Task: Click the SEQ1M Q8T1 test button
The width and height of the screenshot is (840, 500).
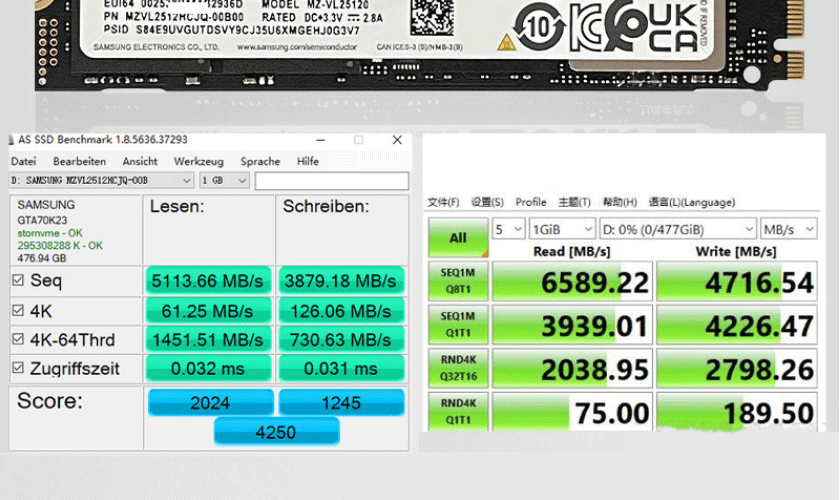Action: (x=458, y=281)
